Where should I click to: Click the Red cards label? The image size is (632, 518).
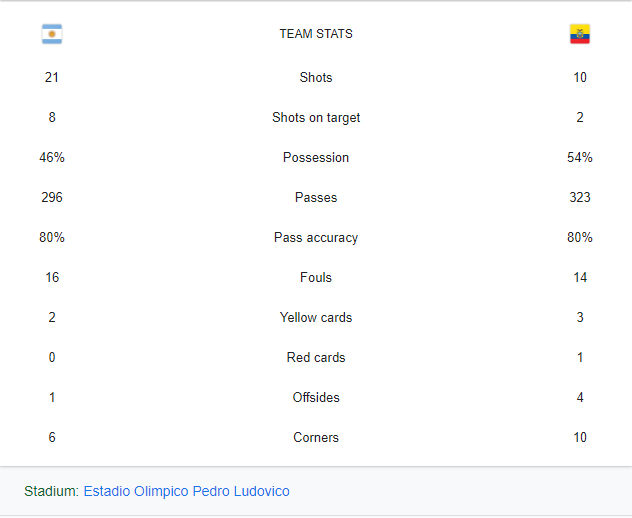316,357
